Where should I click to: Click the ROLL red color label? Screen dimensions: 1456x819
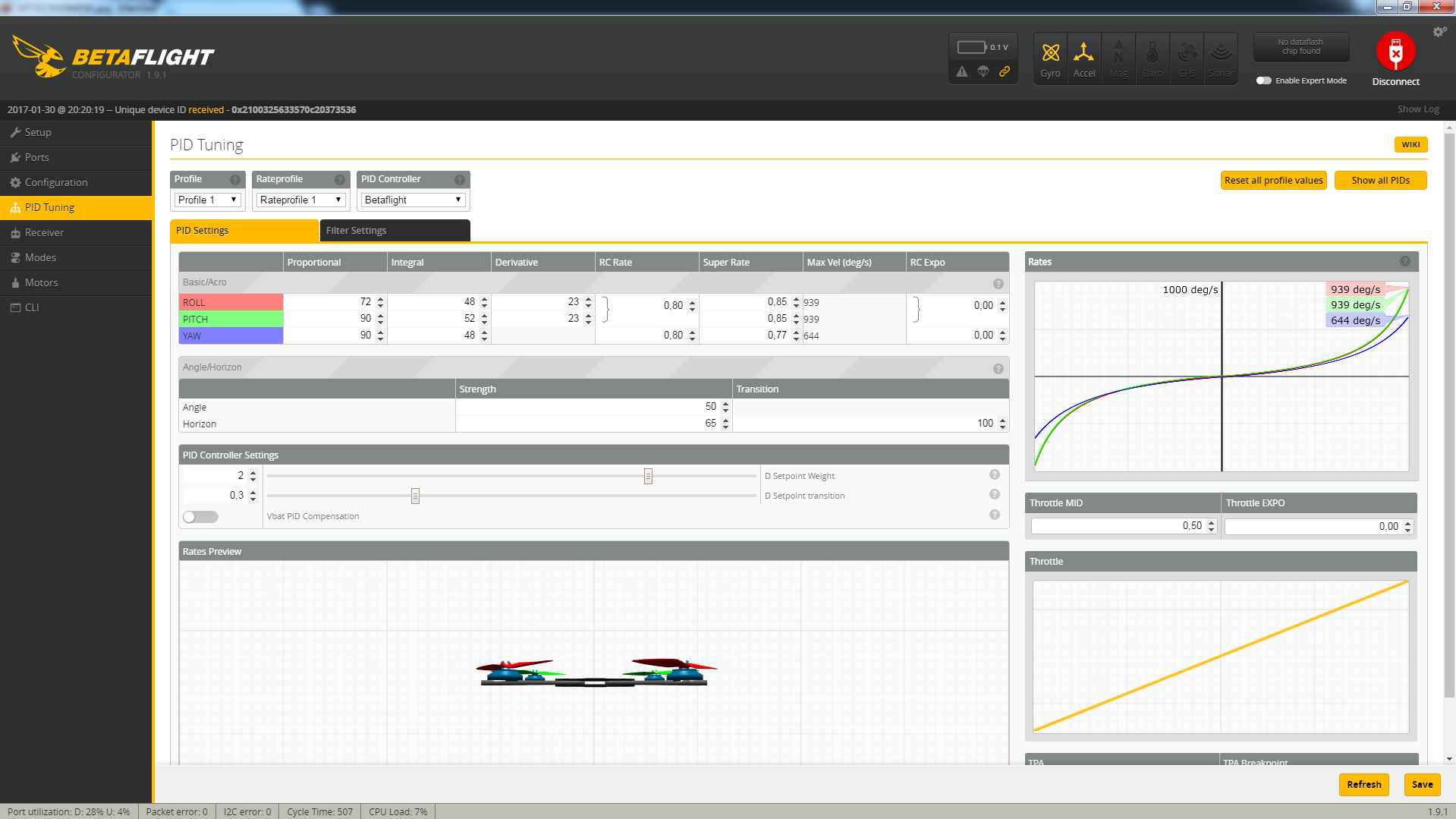231,302
